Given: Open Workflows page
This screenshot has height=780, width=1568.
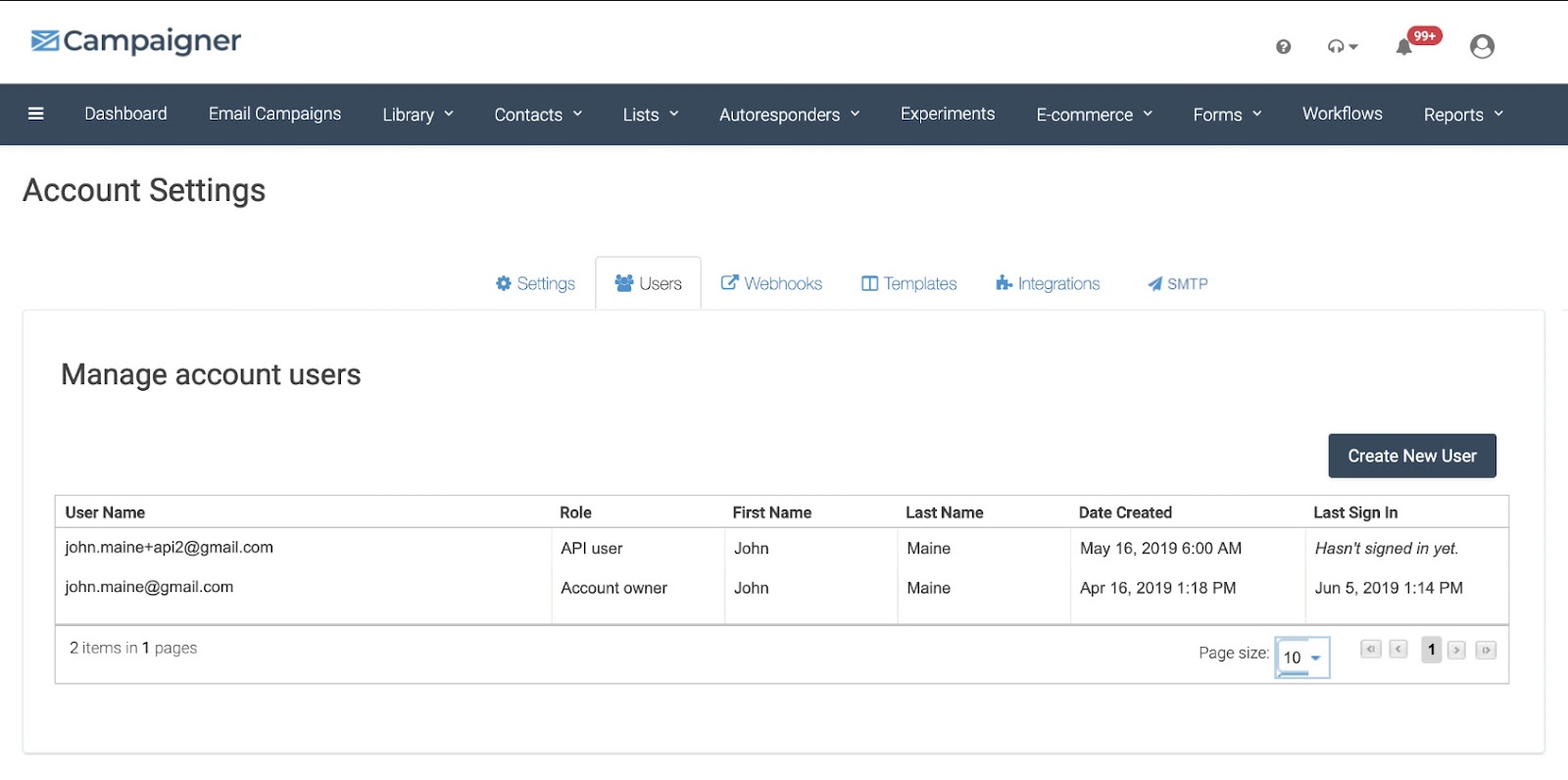Looking at the screenshot, I should [x=1342, y=114].
